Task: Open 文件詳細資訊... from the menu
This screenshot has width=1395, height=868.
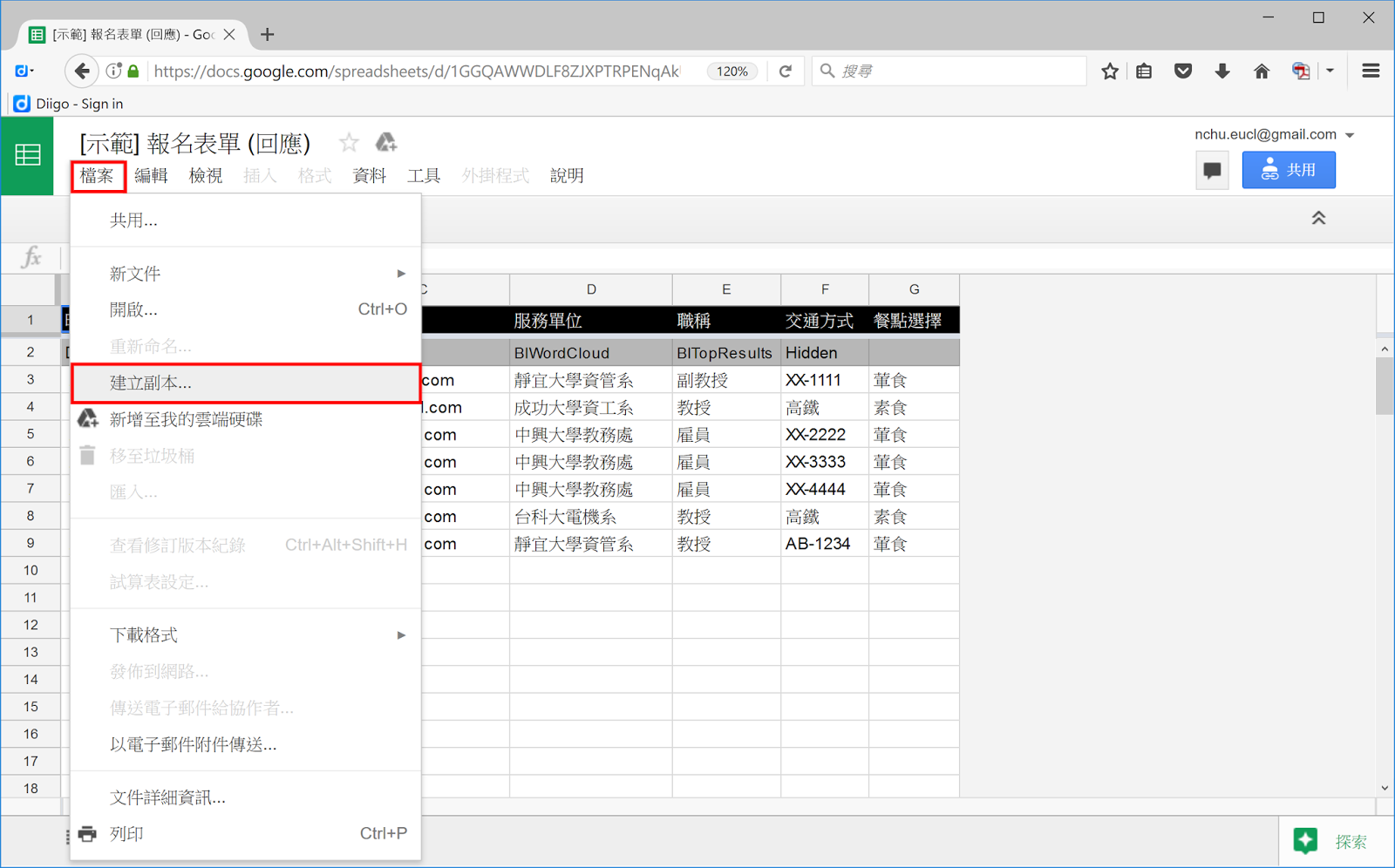Action: click(x=246, y=797)
